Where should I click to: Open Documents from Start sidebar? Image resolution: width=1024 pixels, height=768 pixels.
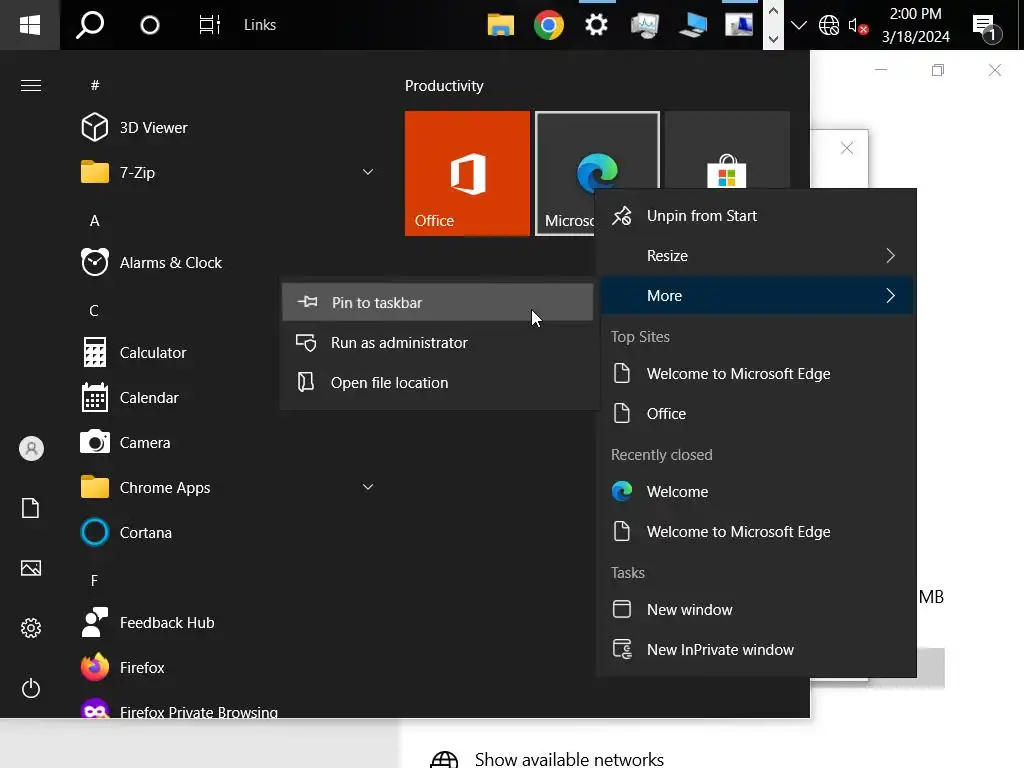pyautogui.click(x=31, y=508)
